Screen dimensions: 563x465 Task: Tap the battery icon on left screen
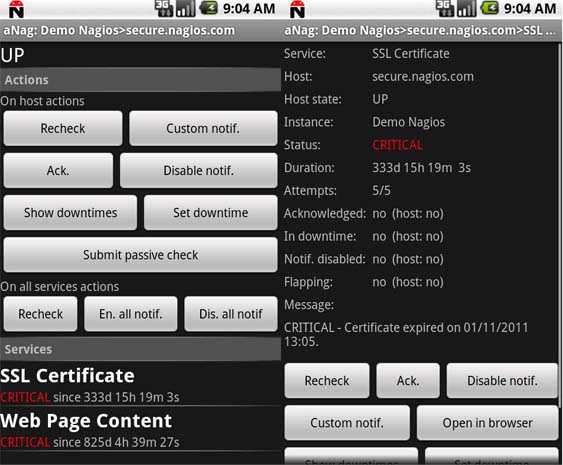(209, 8)
